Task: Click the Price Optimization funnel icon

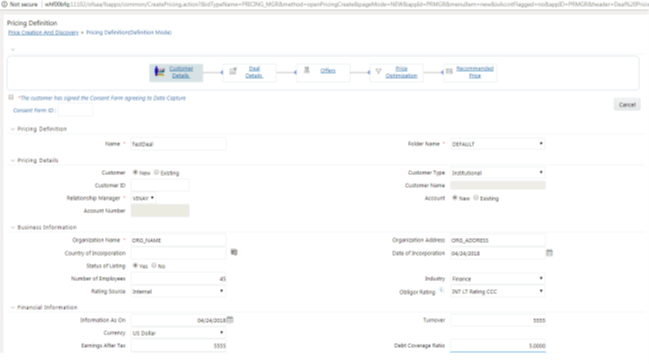Action: point(378,71)
